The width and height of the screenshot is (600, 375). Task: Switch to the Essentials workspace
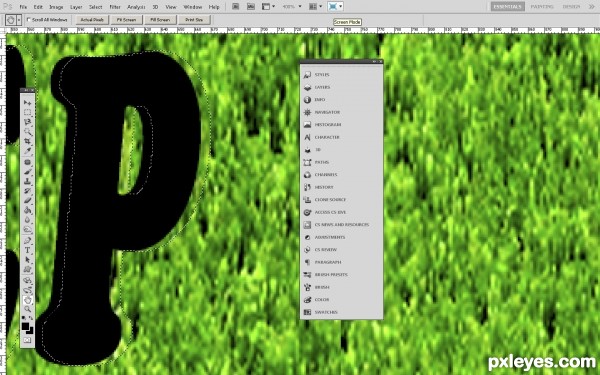coord(508,7)
